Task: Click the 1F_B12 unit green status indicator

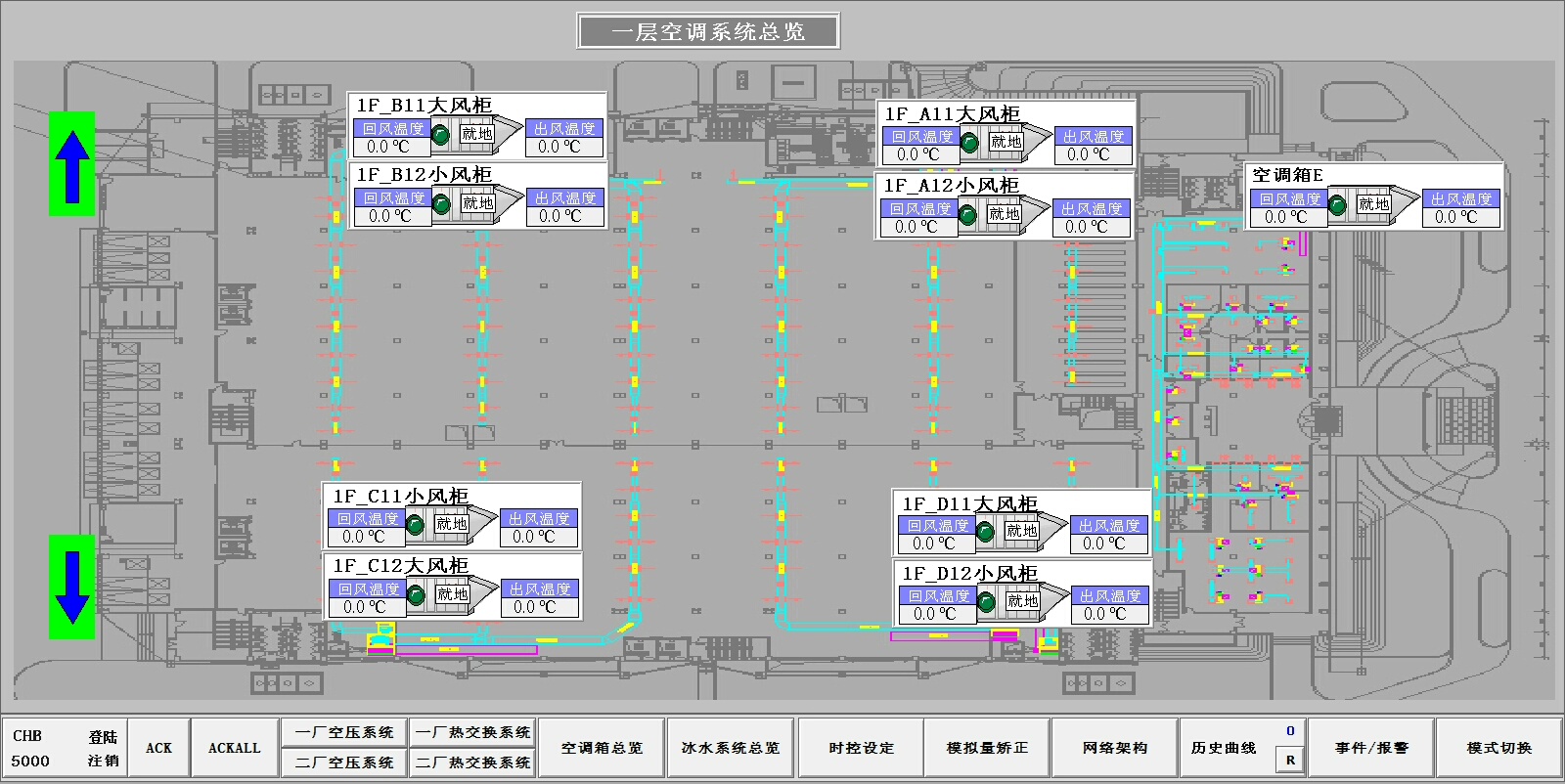Action: click(x=442, y=204)
